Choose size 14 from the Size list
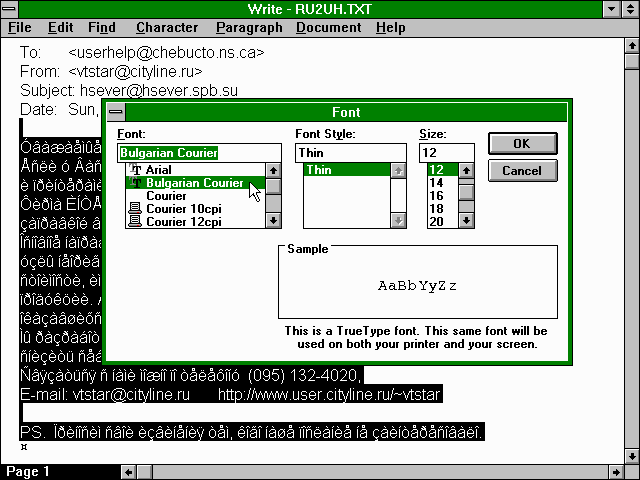Screen dimensions: 640x480 [436, 183]
